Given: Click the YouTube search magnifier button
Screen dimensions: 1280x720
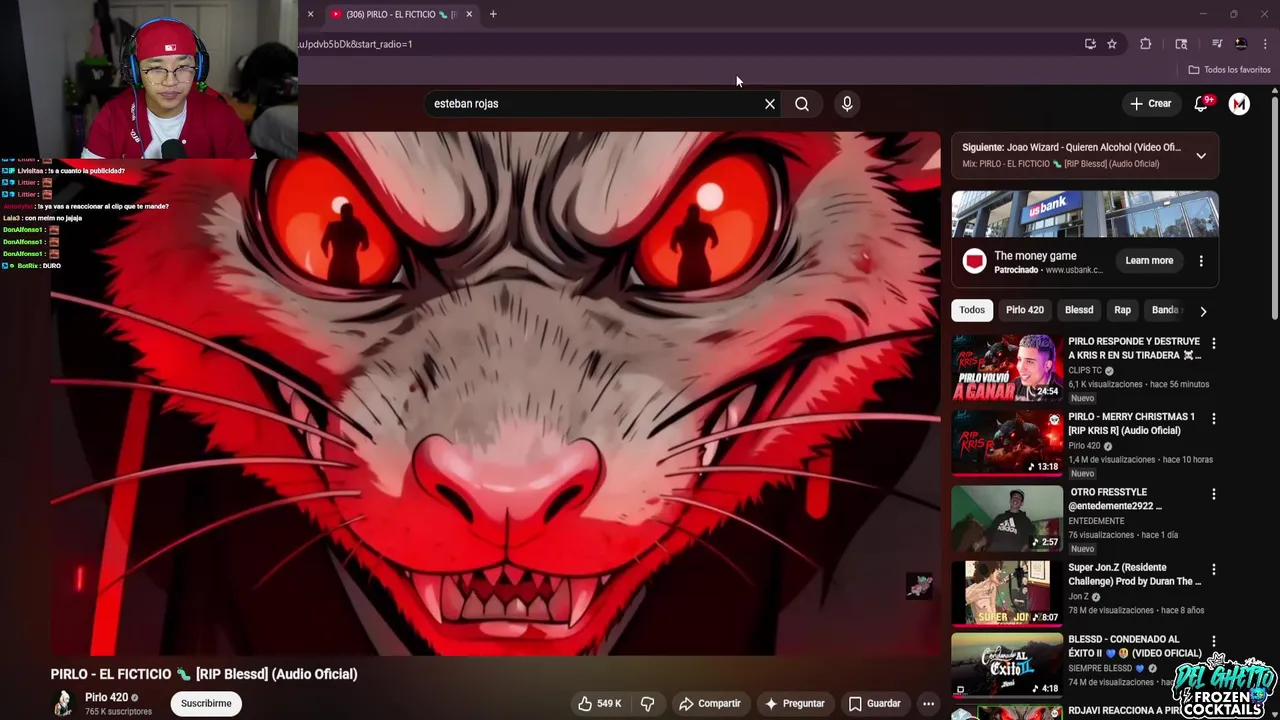Looking at the screenshot, I should 802,104.
